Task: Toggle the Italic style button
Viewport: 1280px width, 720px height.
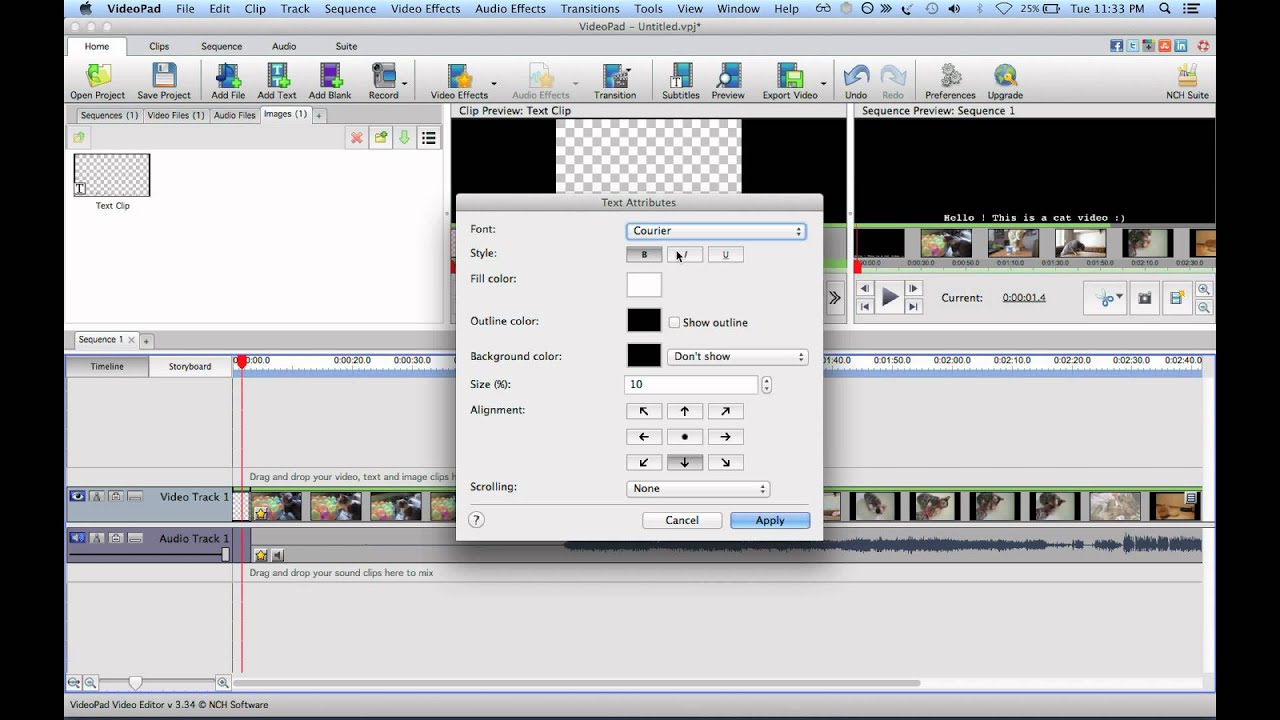Action: [685, 254]
